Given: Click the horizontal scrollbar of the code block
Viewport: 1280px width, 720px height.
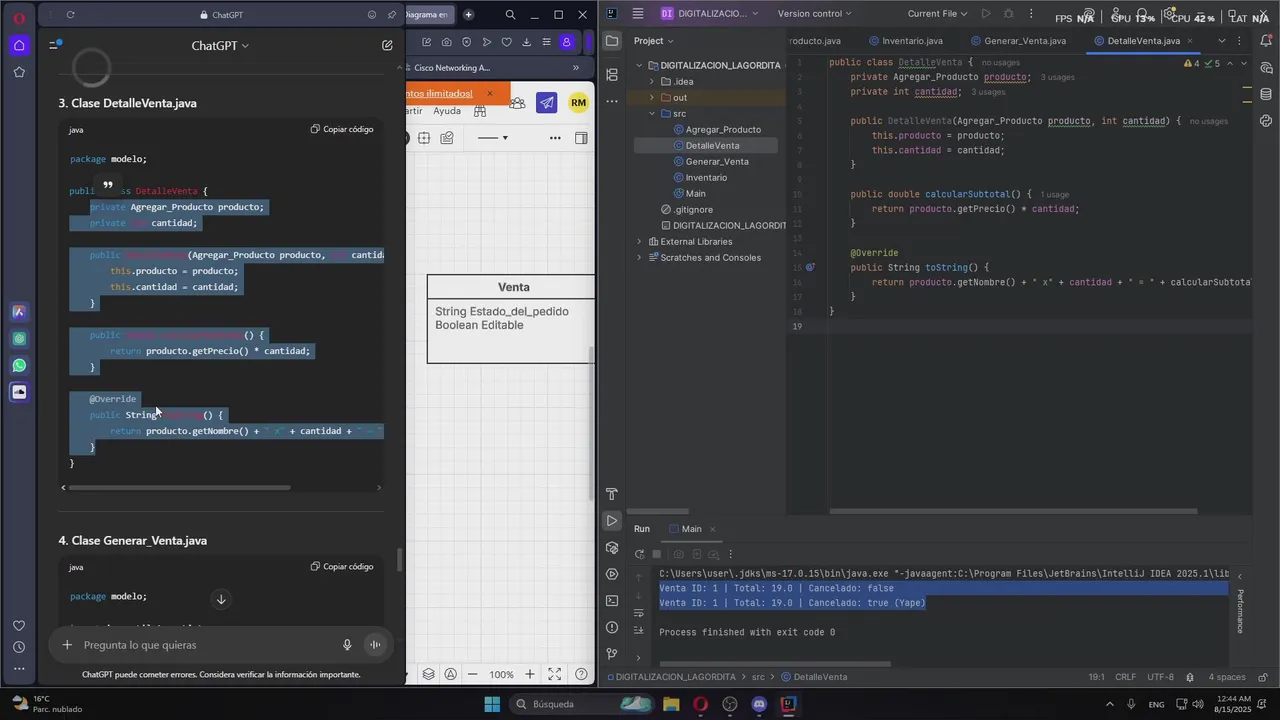Looking at the screenshot, I should (180, 488).
